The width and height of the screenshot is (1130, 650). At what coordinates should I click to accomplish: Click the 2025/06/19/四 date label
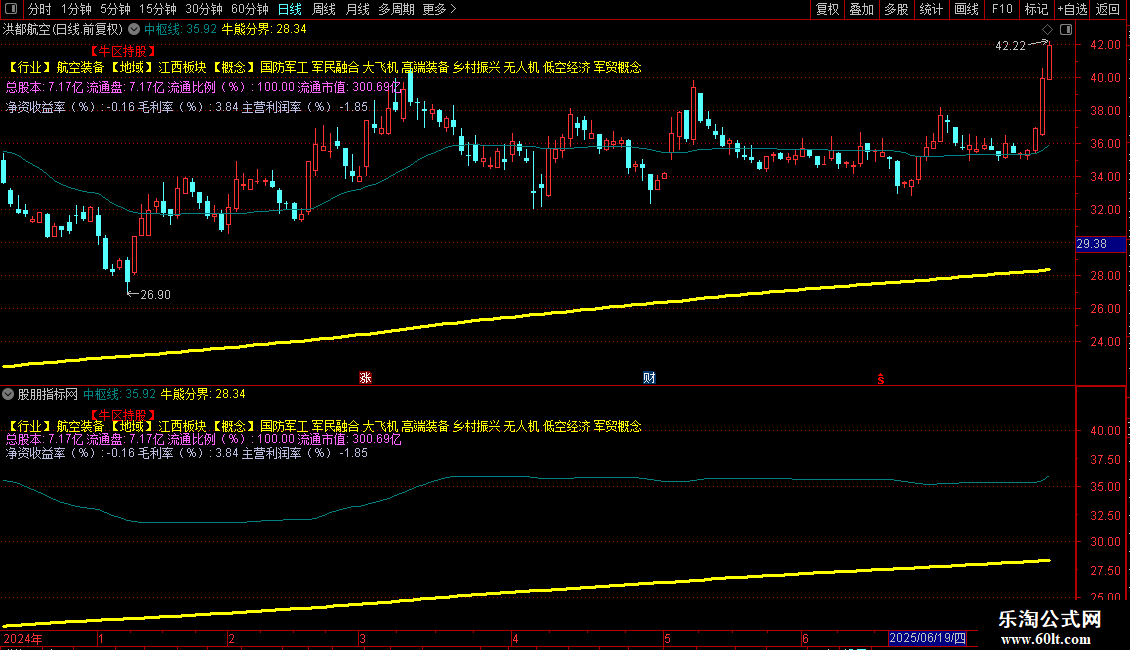(927, 638)
